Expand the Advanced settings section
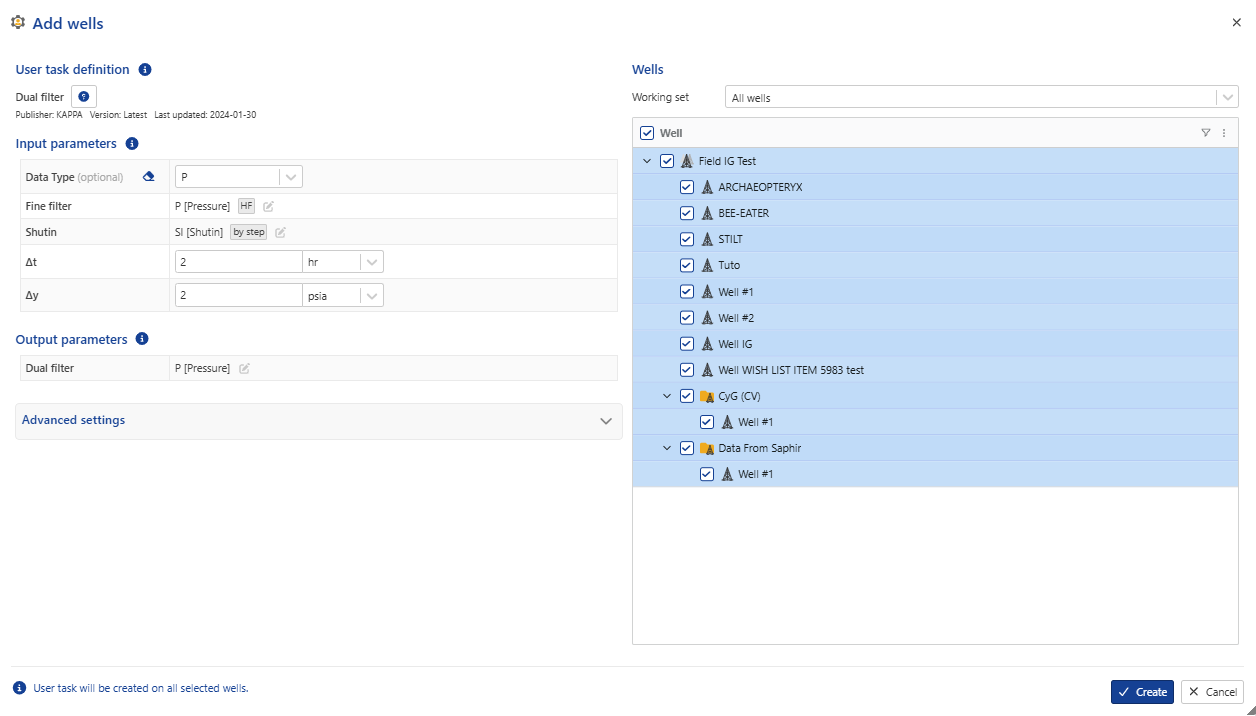 tap(605, 421)
